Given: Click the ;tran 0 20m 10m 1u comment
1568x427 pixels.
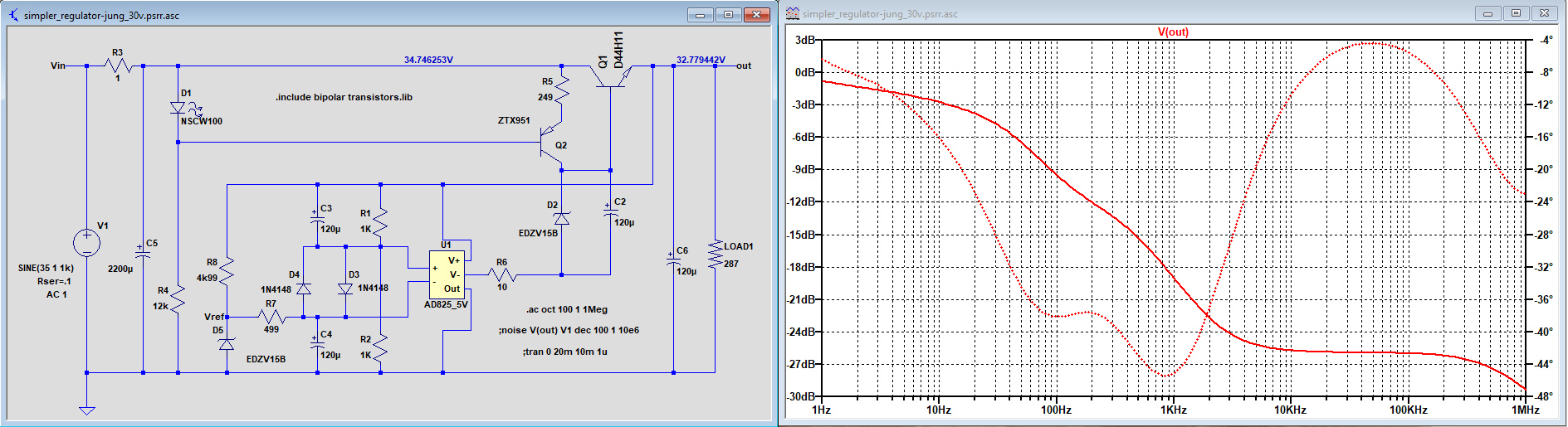Looking at the screenshot, I should click(564, 352).
